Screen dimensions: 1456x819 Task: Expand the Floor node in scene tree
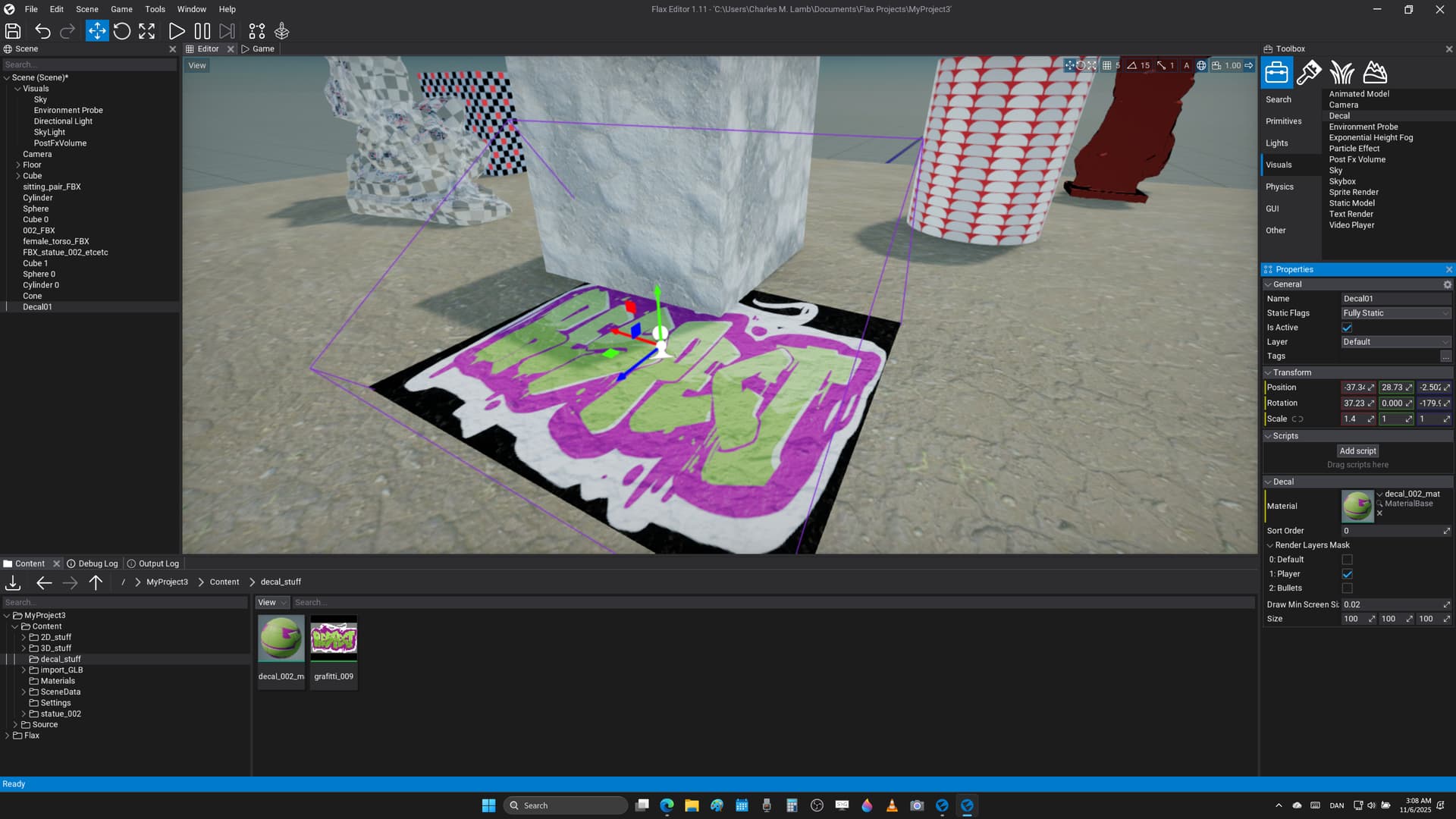tap(18, 165)
